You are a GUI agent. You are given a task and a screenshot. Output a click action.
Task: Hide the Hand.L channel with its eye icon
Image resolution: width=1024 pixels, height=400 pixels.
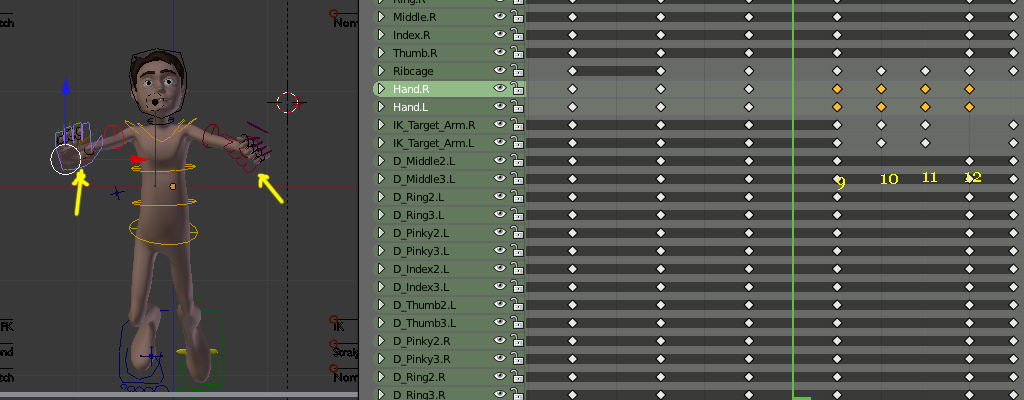(x=500, y=107)
